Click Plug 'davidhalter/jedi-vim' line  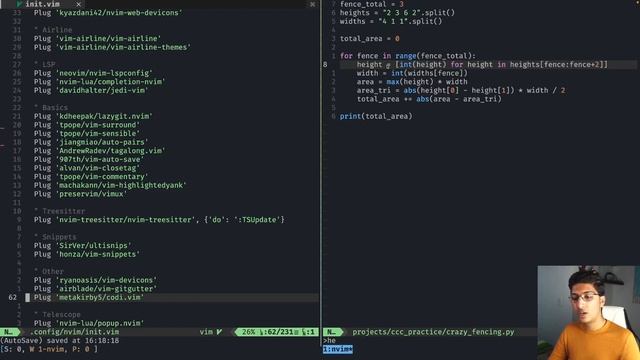pyautogui.click(x=91, y=90)
